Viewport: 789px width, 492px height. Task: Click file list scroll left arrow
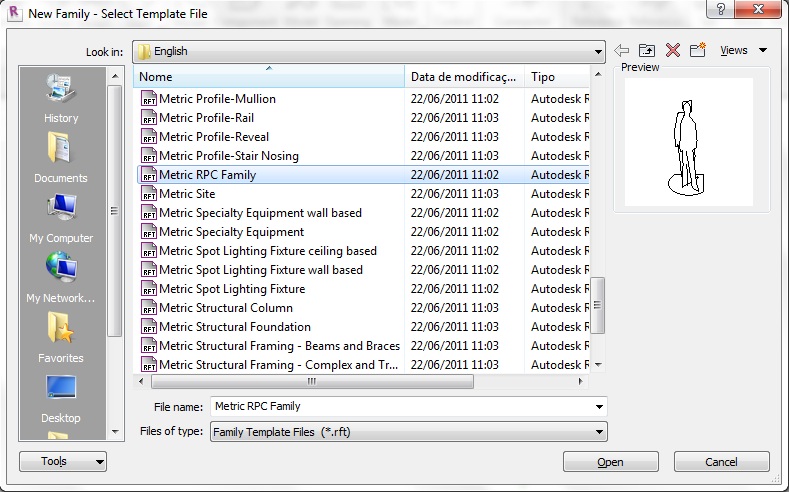point(141,381)
